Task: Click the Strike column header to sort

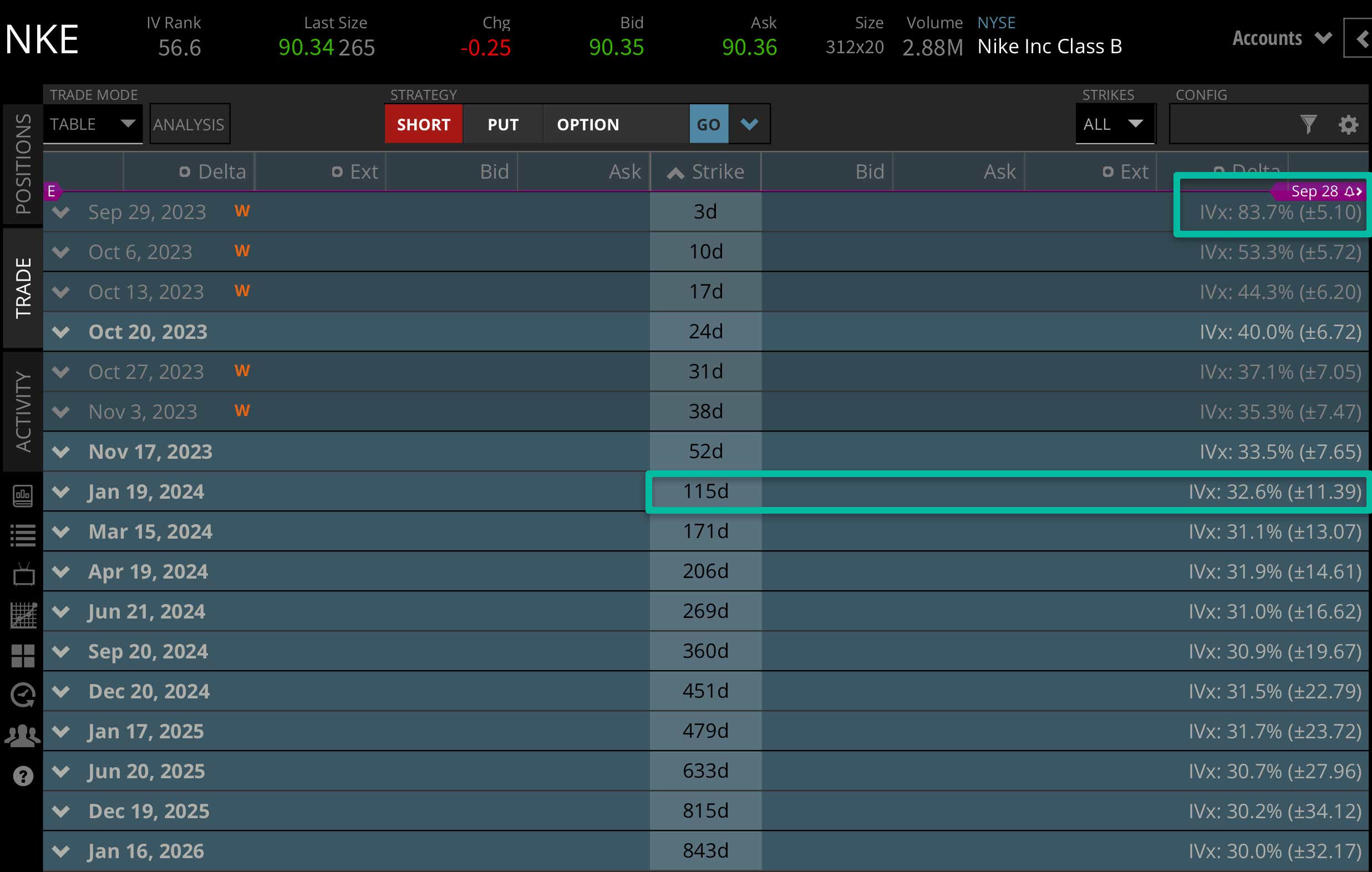Action: click(706, 171)
